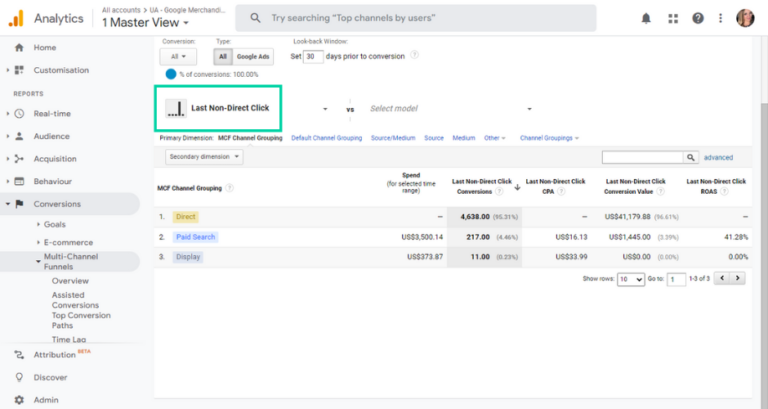Open the Other dimension dropdown
Screen dimensions: 768x409
pos(495,138)
